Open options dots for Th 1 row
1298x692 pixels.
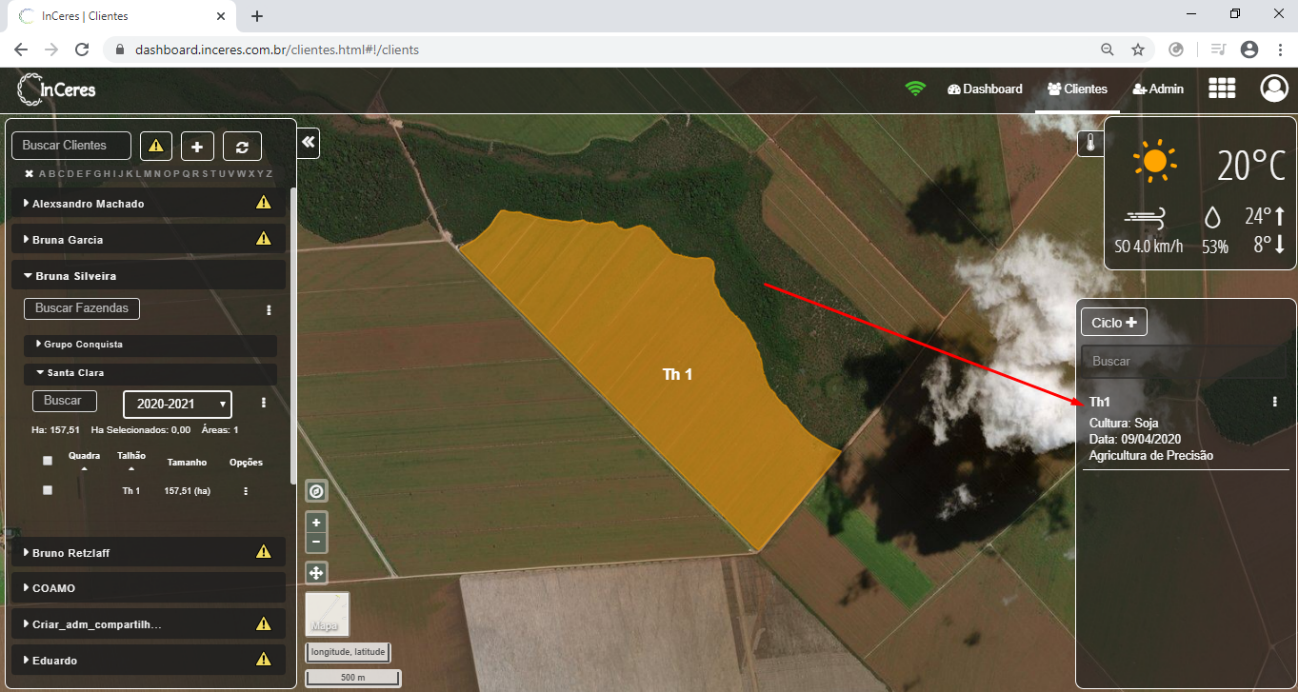coord(245,491)
